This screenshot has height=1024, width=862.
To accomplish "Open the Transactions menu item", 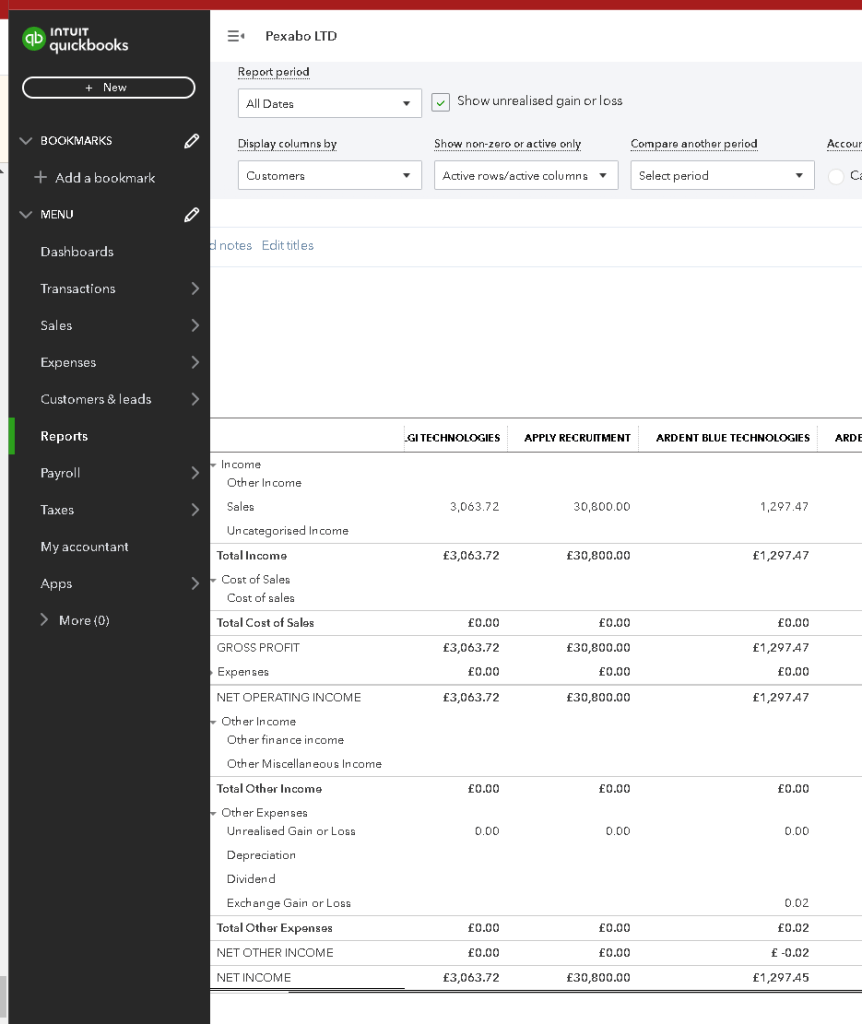I will point(78,289).
